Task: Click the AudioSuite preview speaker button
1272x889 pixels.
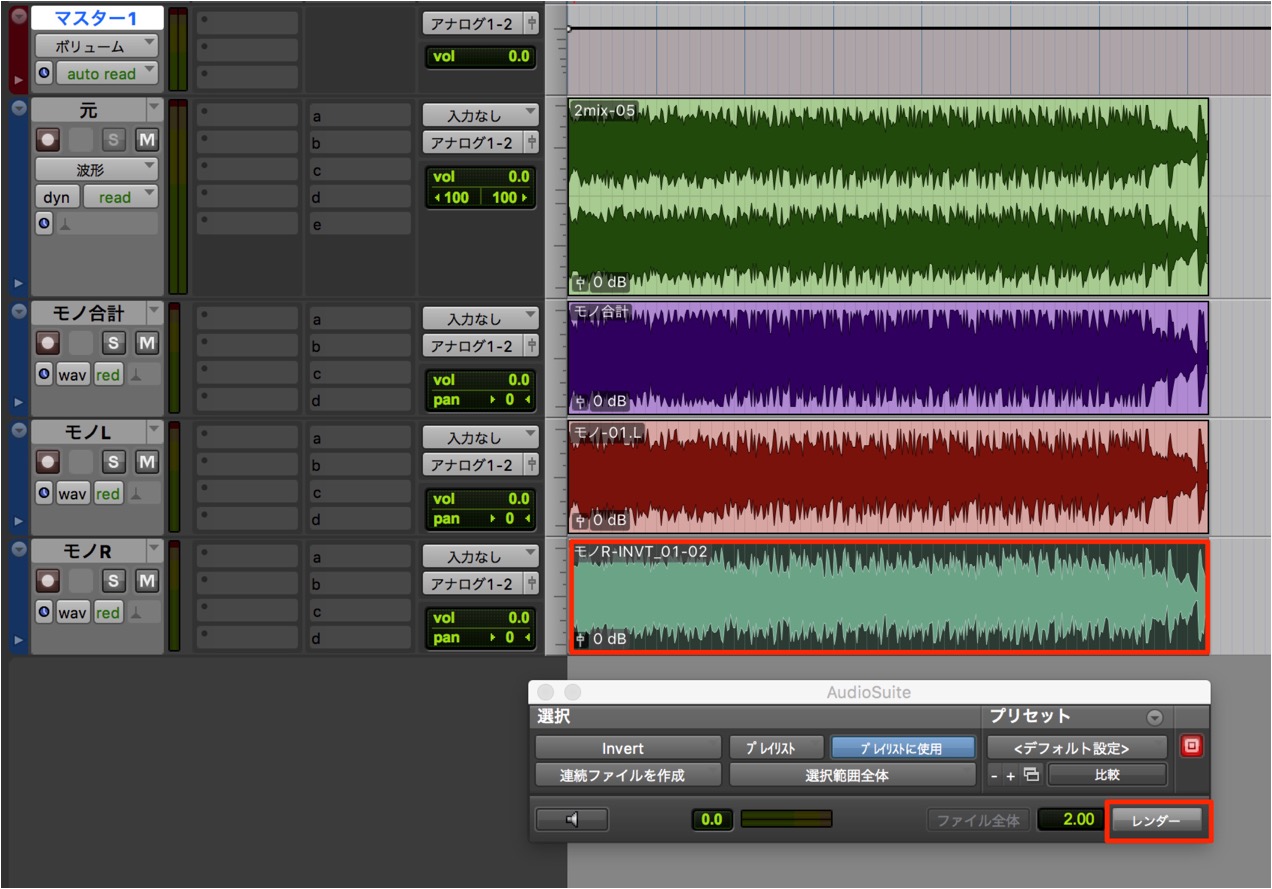Action: [572, 820]
